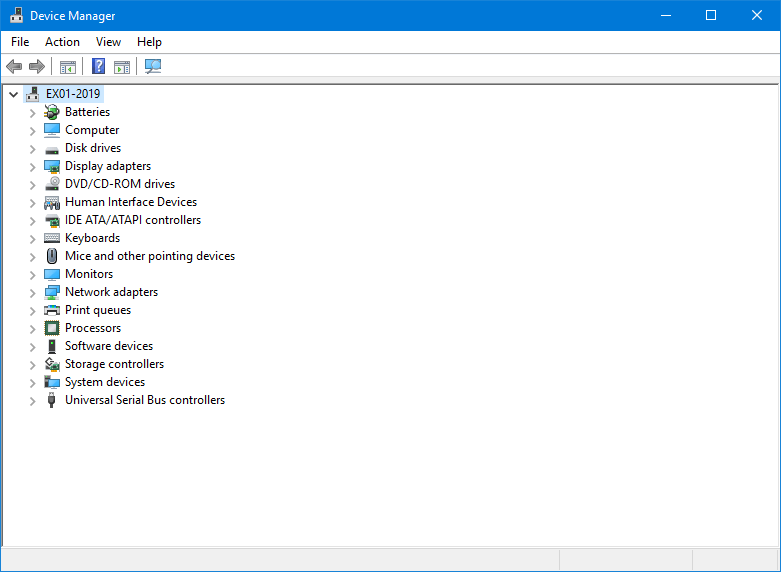Image resolution: width=781 pixels, height=572 pixels.
Task: Expand the Disk drives node
Action: [32, 148]
